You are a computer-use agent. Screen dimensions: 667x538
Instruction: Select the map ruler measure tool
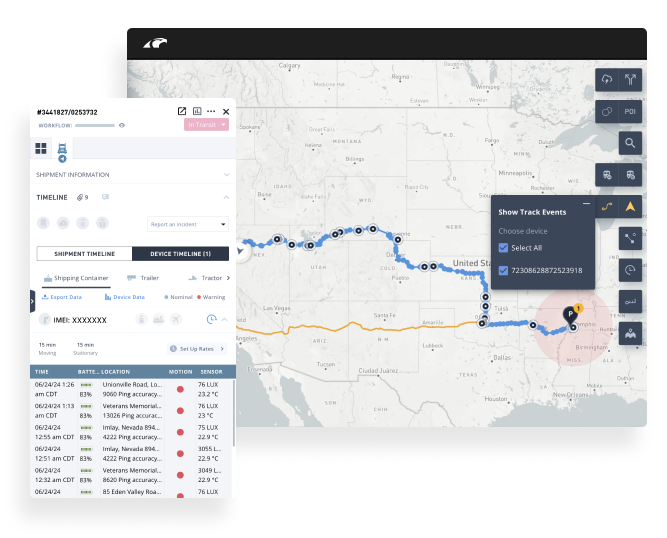pos(630,302)
